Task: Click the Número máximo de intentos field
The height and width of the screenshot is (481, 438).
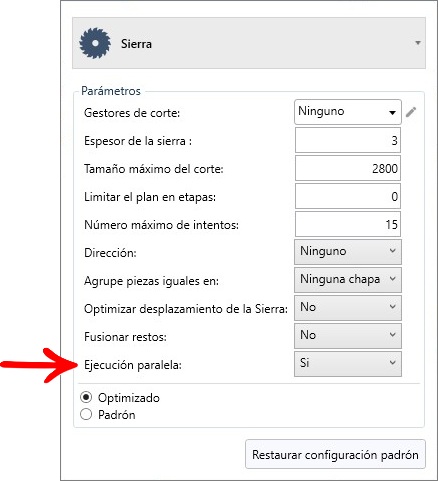Action: click(x=348, y=224)
